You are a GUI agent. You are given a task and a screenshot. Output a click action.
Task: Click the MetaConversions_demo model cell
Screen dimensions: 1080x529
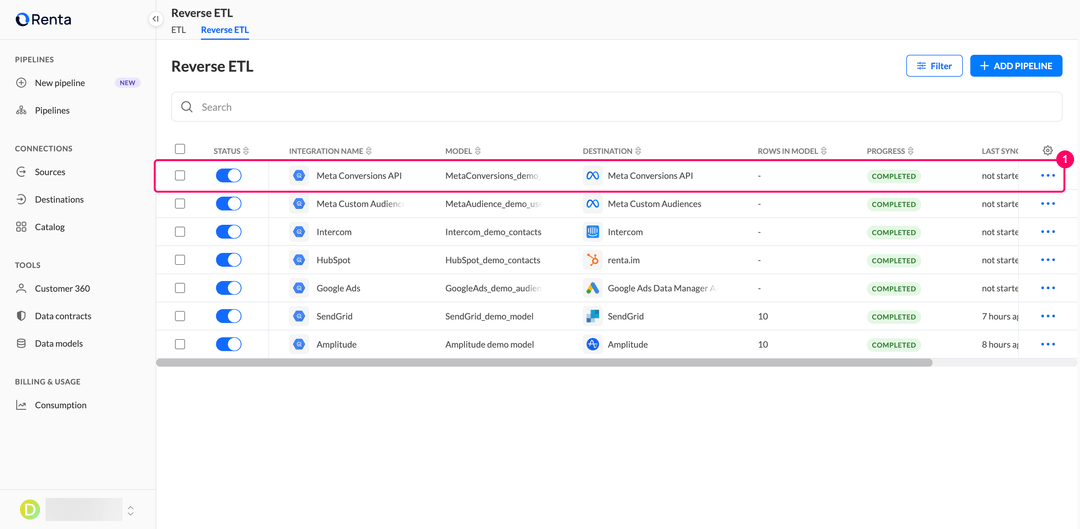click(493, 176)
